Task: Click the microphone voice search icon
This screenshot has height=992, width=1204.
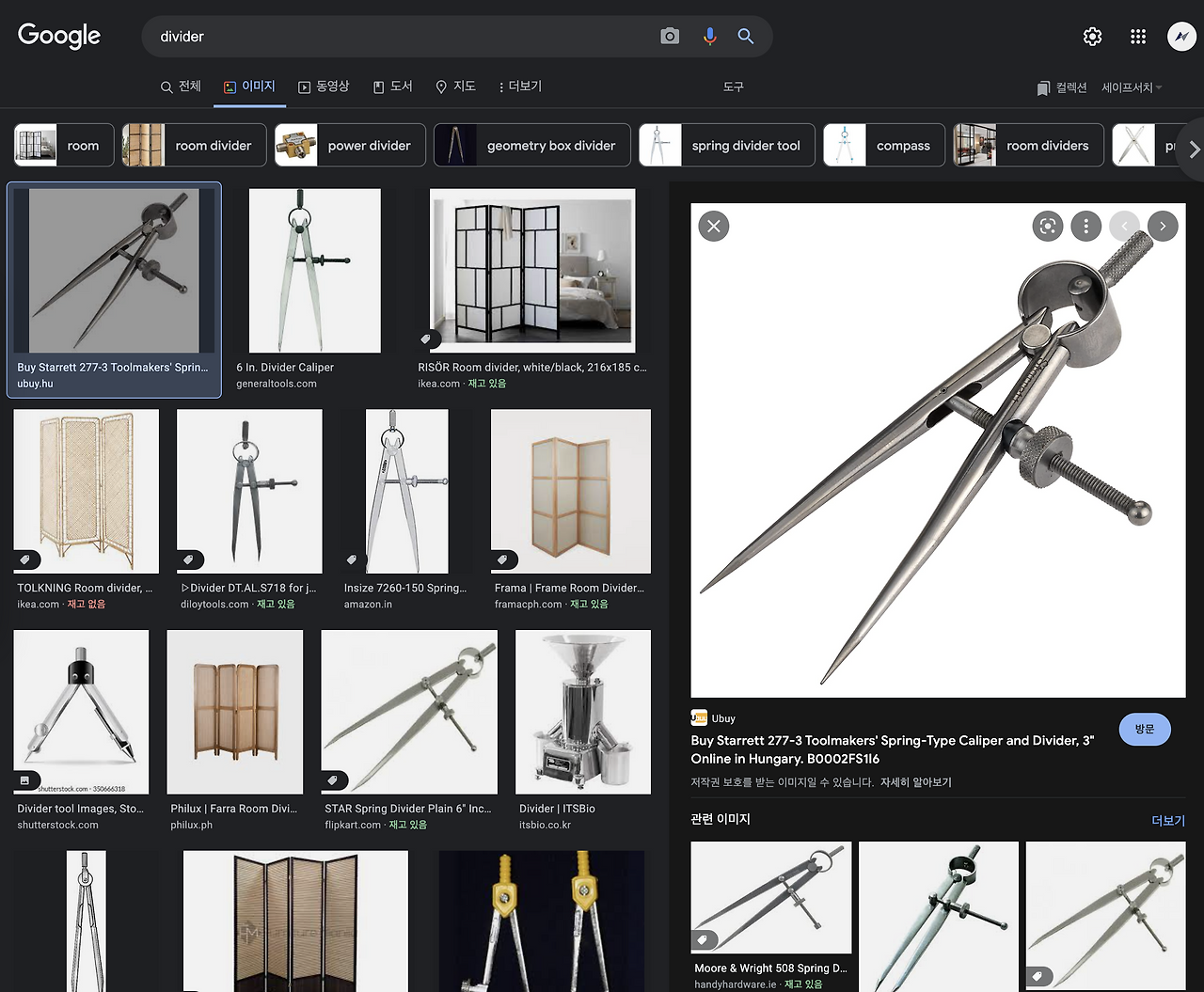Action: [709, 37]
